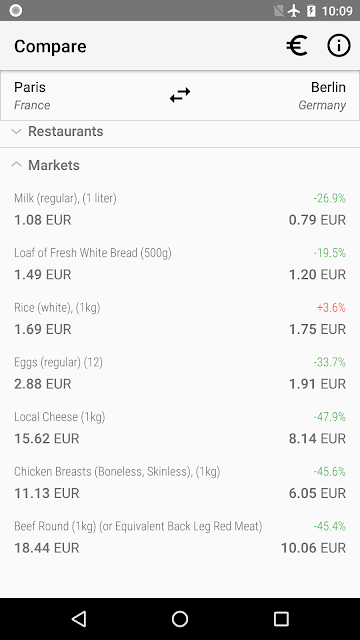Tap the Compare title
The height and width of the screenshot is (640, 360).
50,46
